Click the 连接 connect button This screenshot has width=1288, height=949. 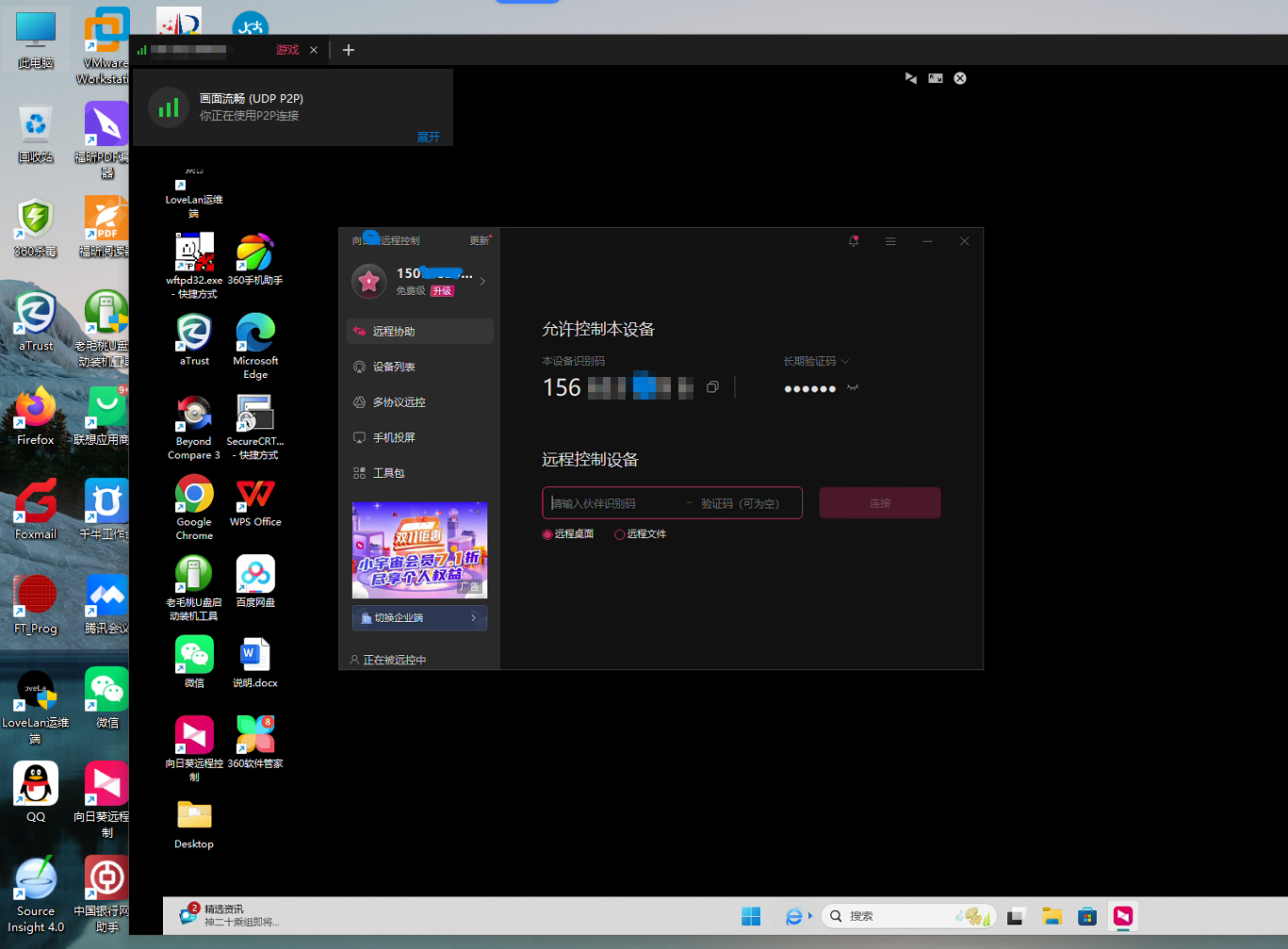[x=879, y=503]
